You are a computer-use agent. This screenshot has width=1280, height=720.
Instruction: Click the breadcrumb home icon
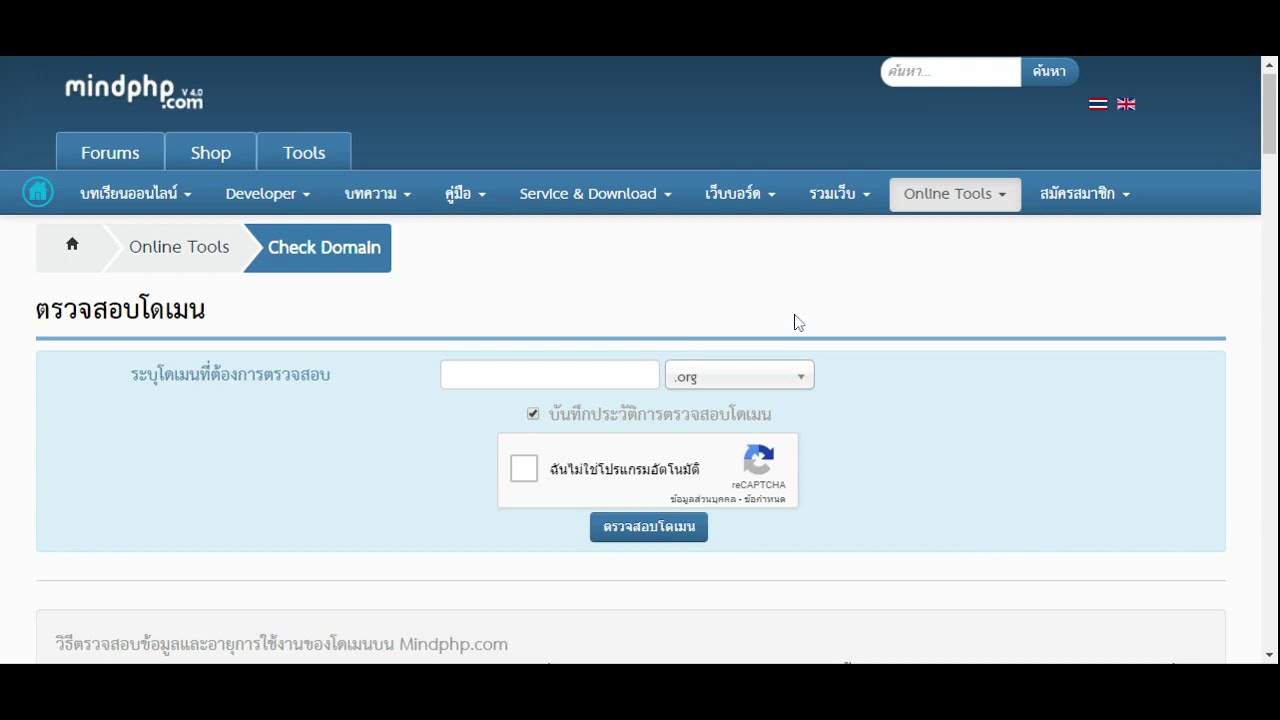pyautogui.click(x=72, y=245)
